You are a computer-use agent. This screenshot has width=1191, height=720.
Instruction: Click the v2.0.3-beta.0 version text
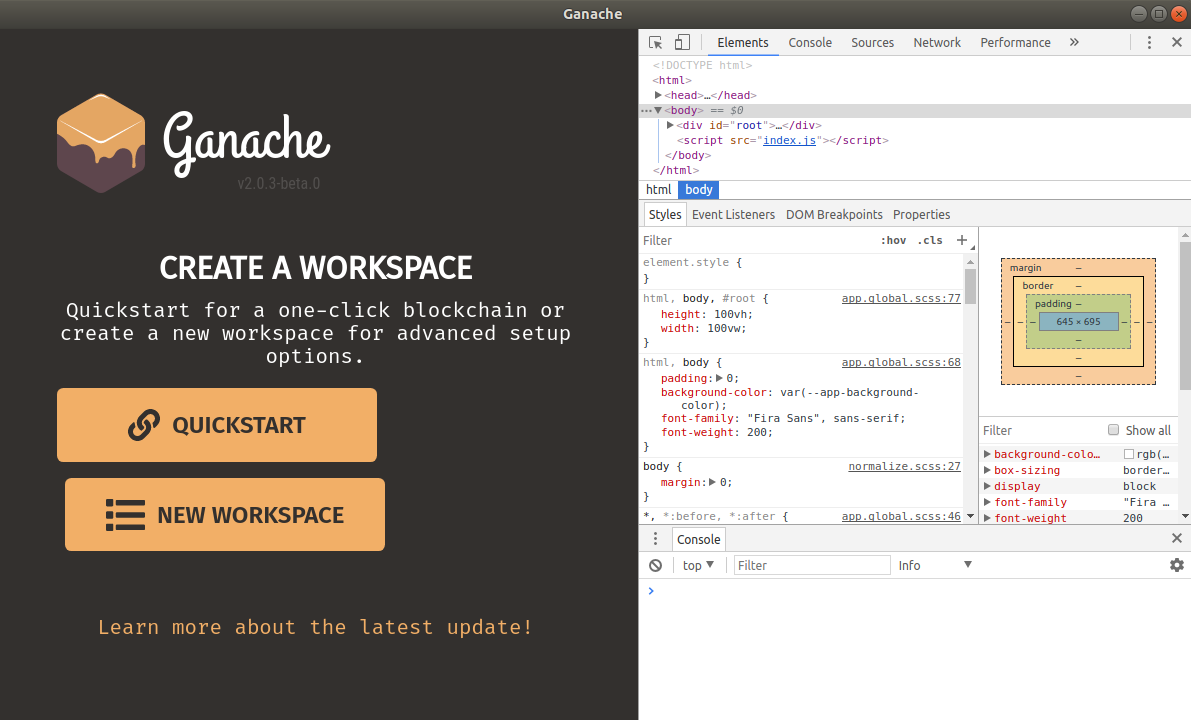coord(279,184)
